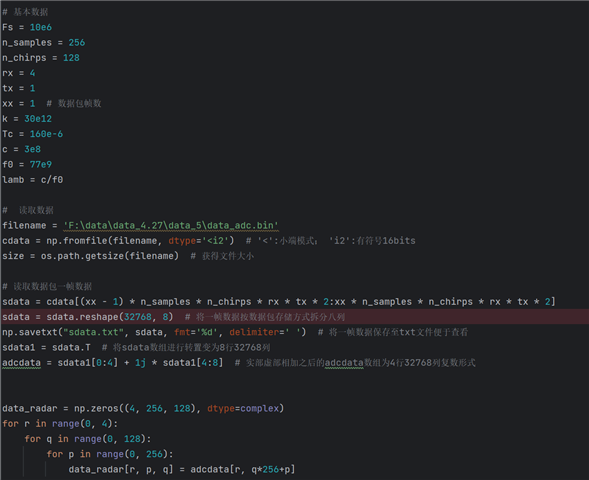Screen dimensions: 589x480
Task: Click the delimiter=' ' argument
Action: (x=265, y=332)
